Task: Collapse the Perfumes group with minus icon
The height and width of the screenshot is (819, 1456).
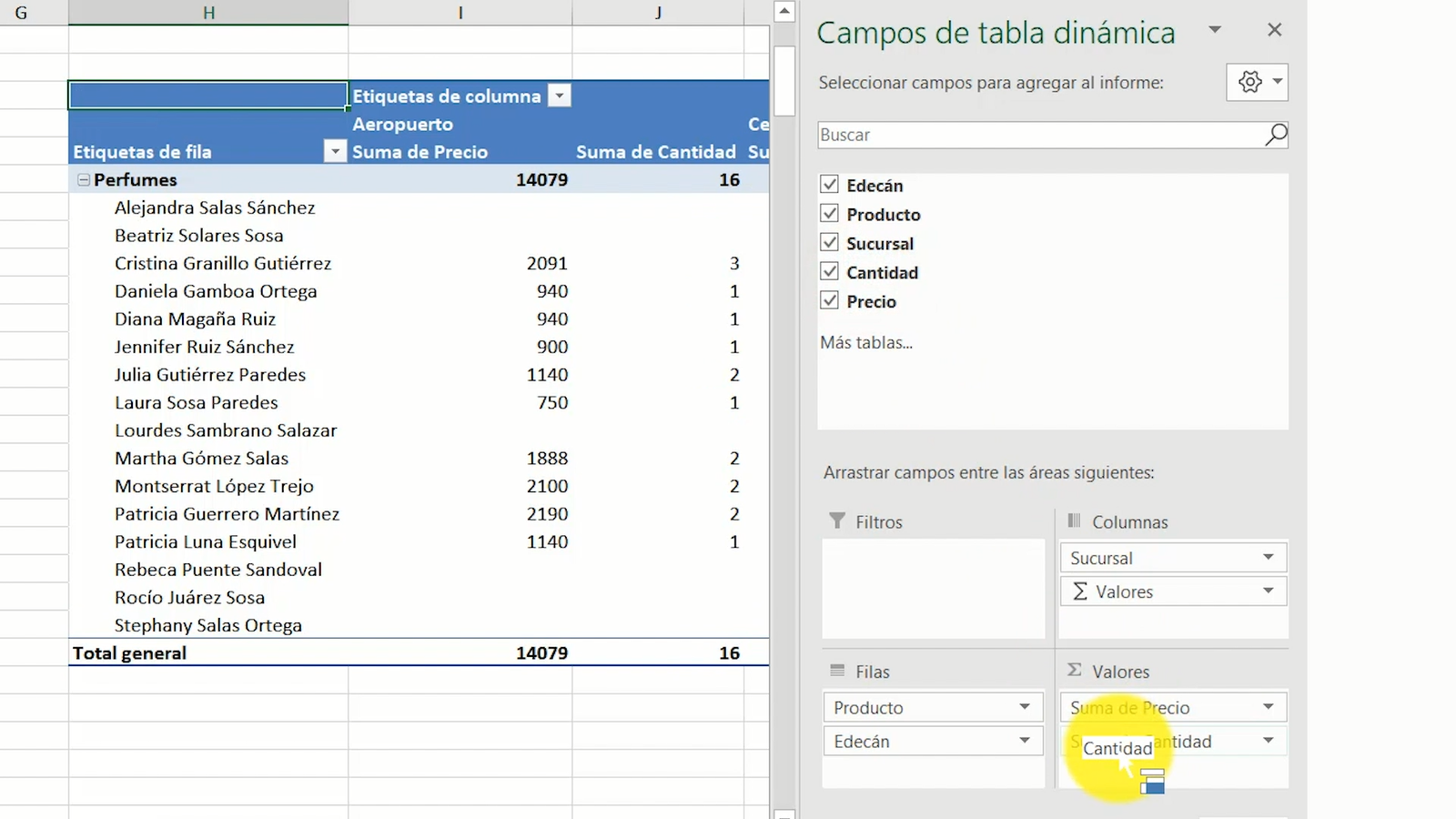Action: coord(84,180)
